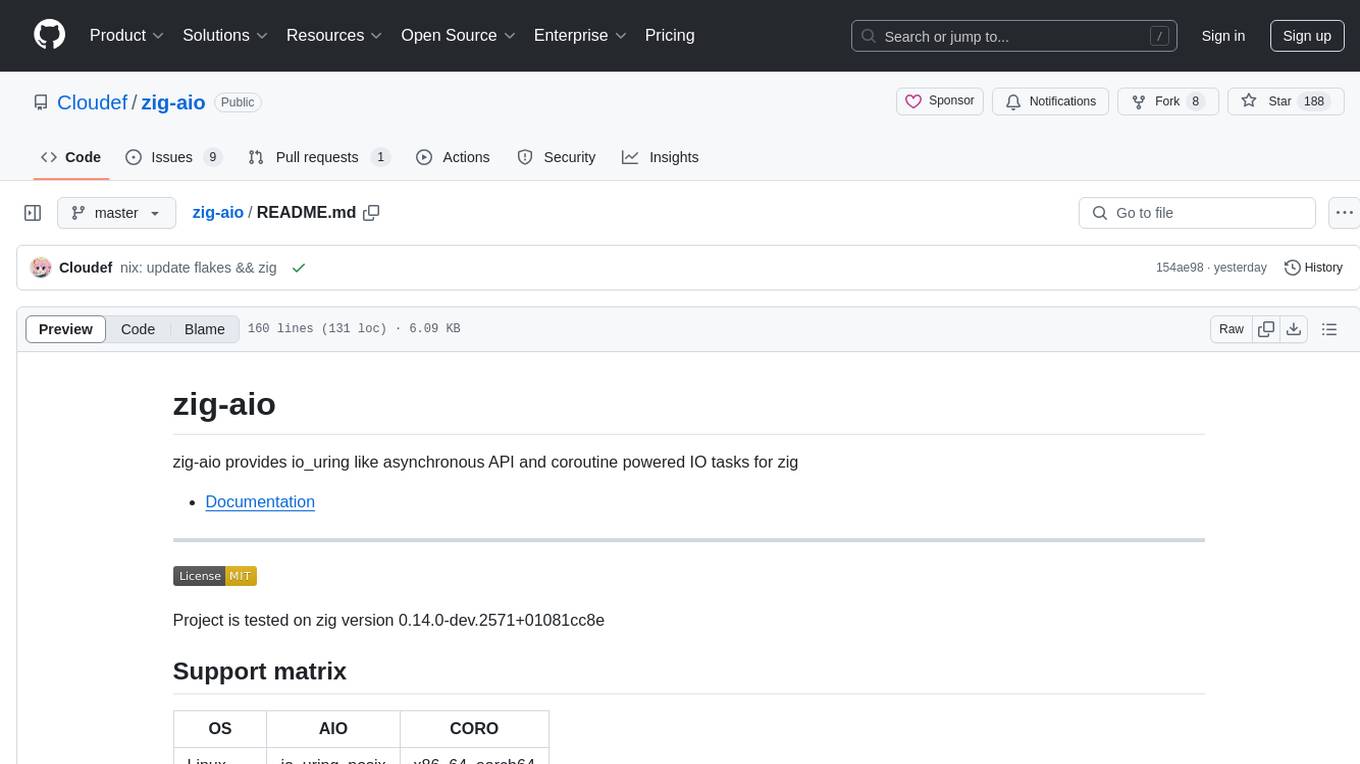Click the Support matrix heading

259,671
